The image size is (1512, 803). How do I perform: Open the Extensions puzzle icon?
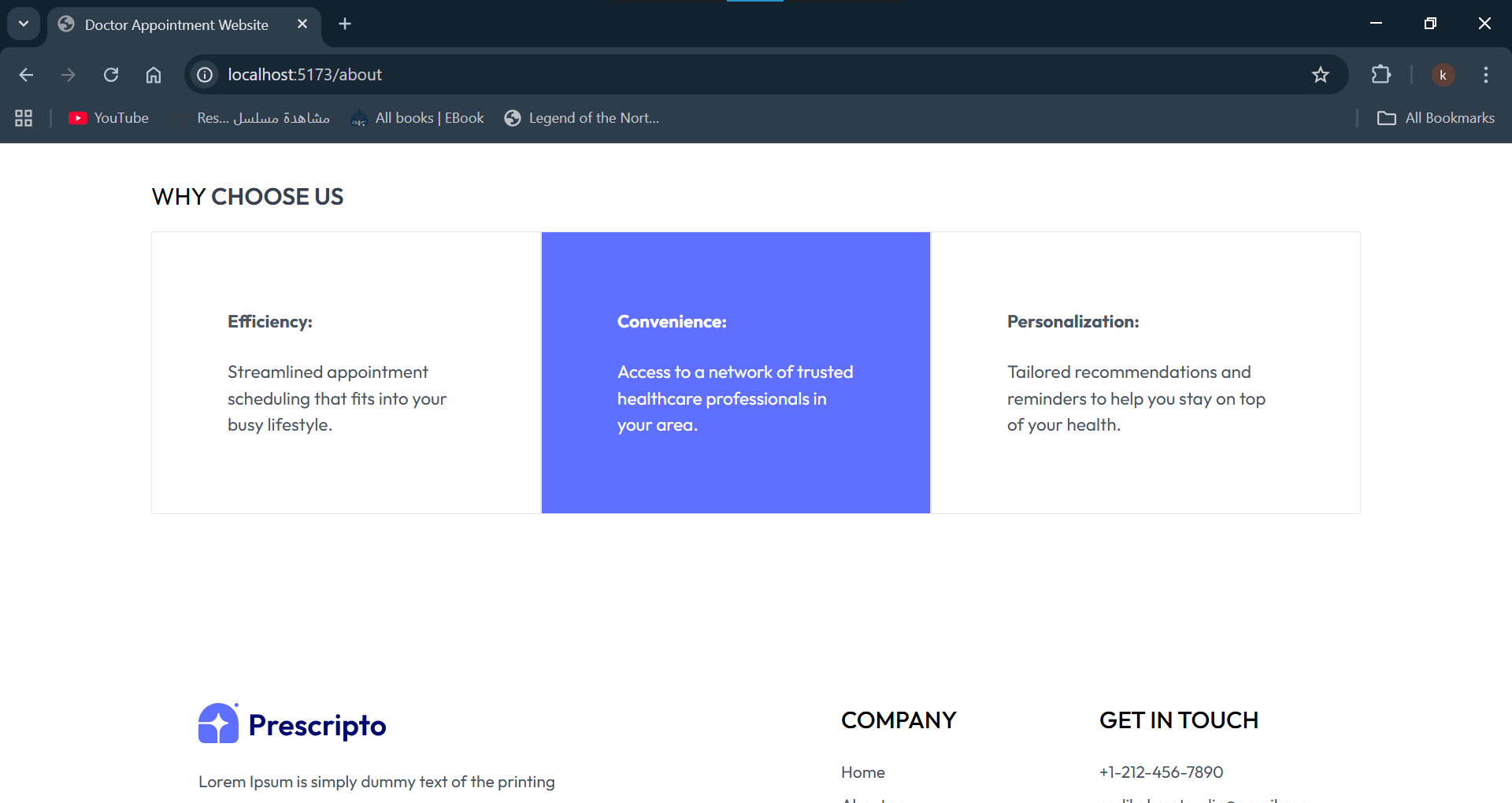click(1380, 75)
